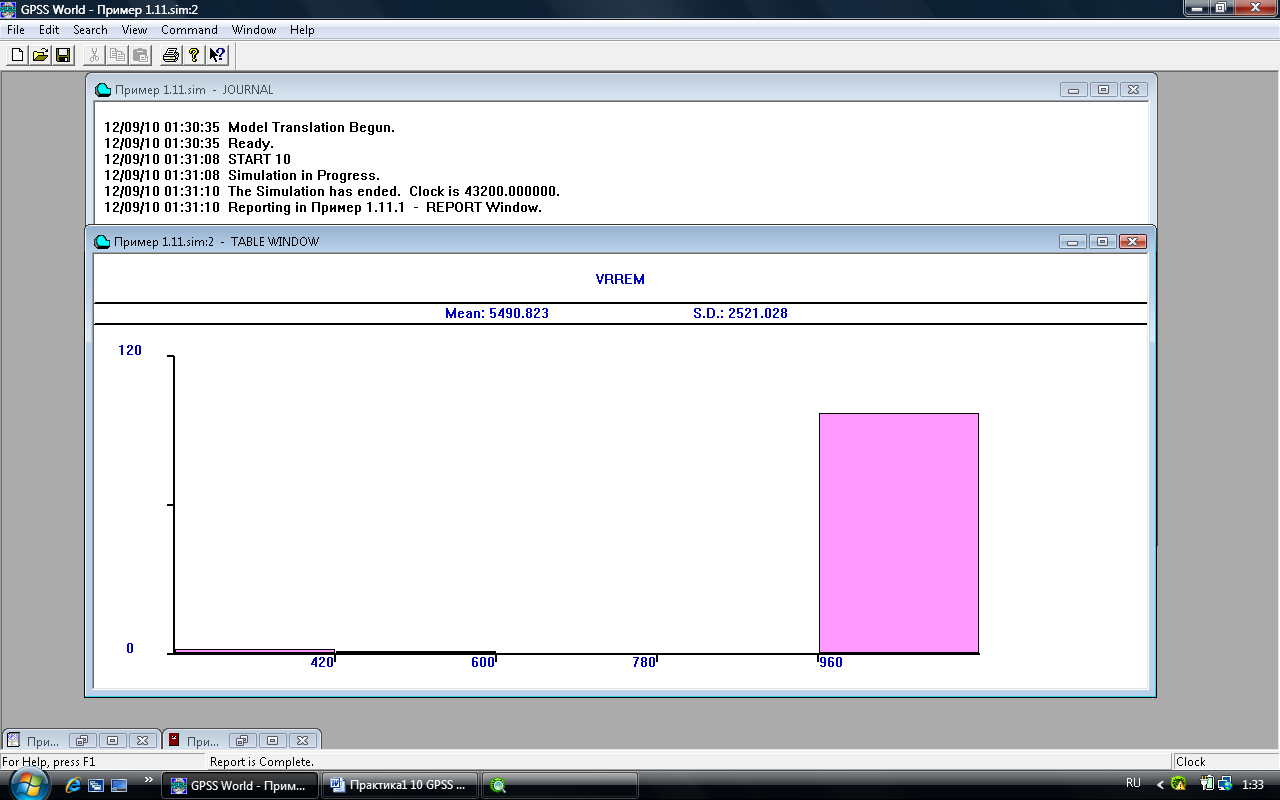Click the 420 axis label
This screenshot has height=800, width=1280.
tap(322, 662)
